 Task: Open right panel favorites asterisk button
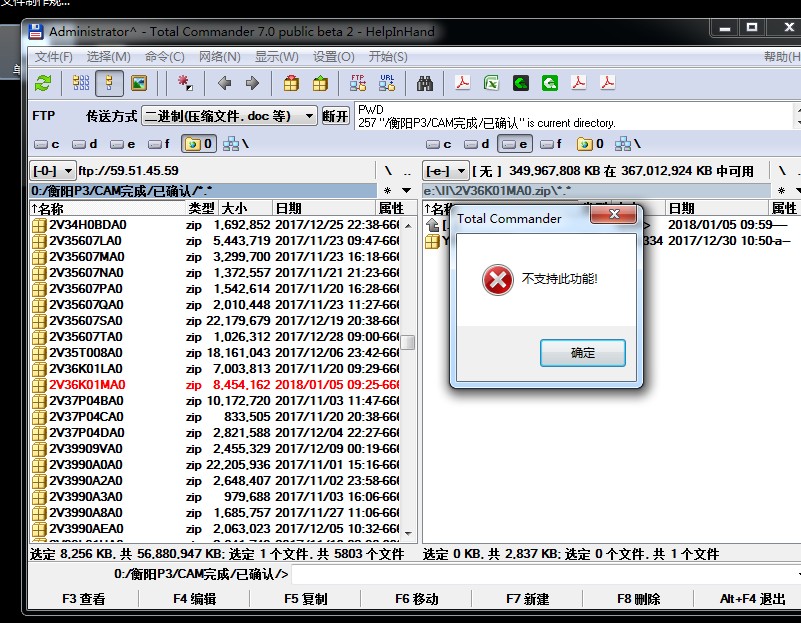(781, 191)
